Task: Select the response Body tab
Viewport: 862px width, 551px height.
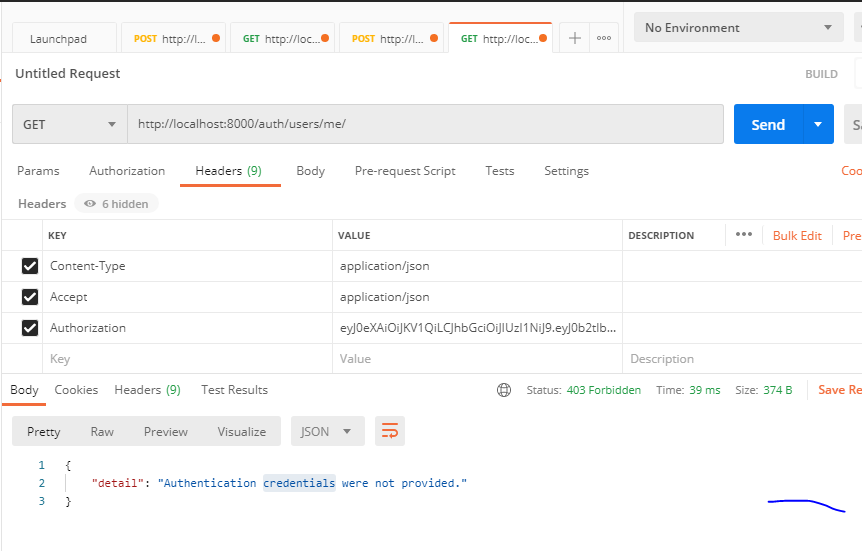Action: point(24,390)
